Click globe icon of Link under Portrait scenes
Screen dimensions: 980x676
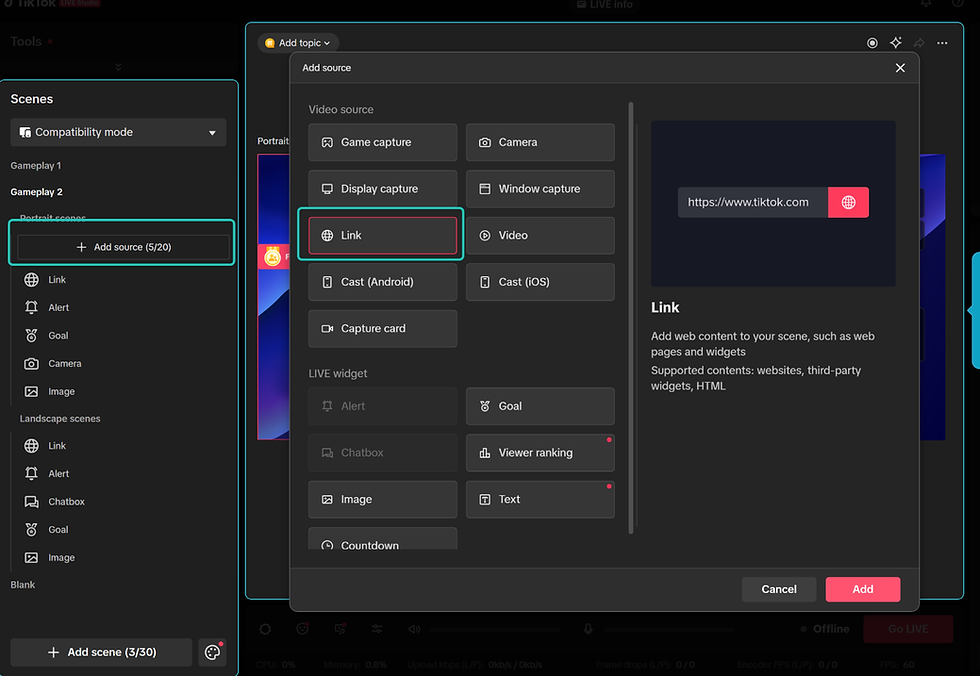click(x=31, y=280)
